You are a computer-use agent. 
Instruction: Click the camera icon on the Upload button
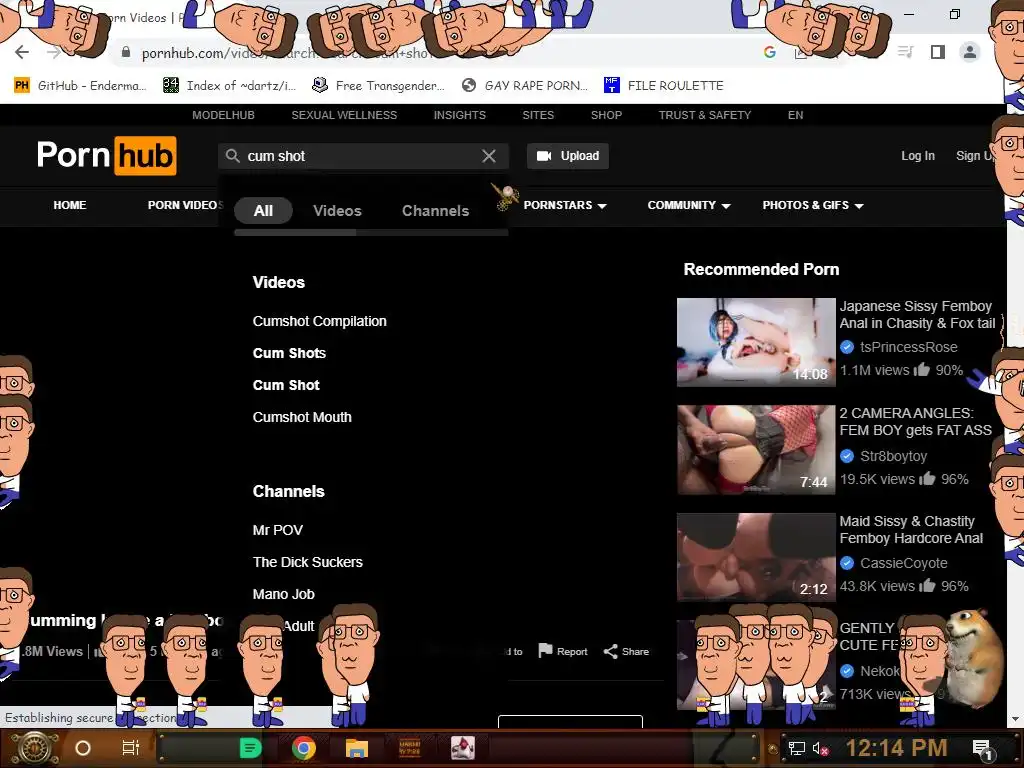pyautogui.click(x=544, y=156)
